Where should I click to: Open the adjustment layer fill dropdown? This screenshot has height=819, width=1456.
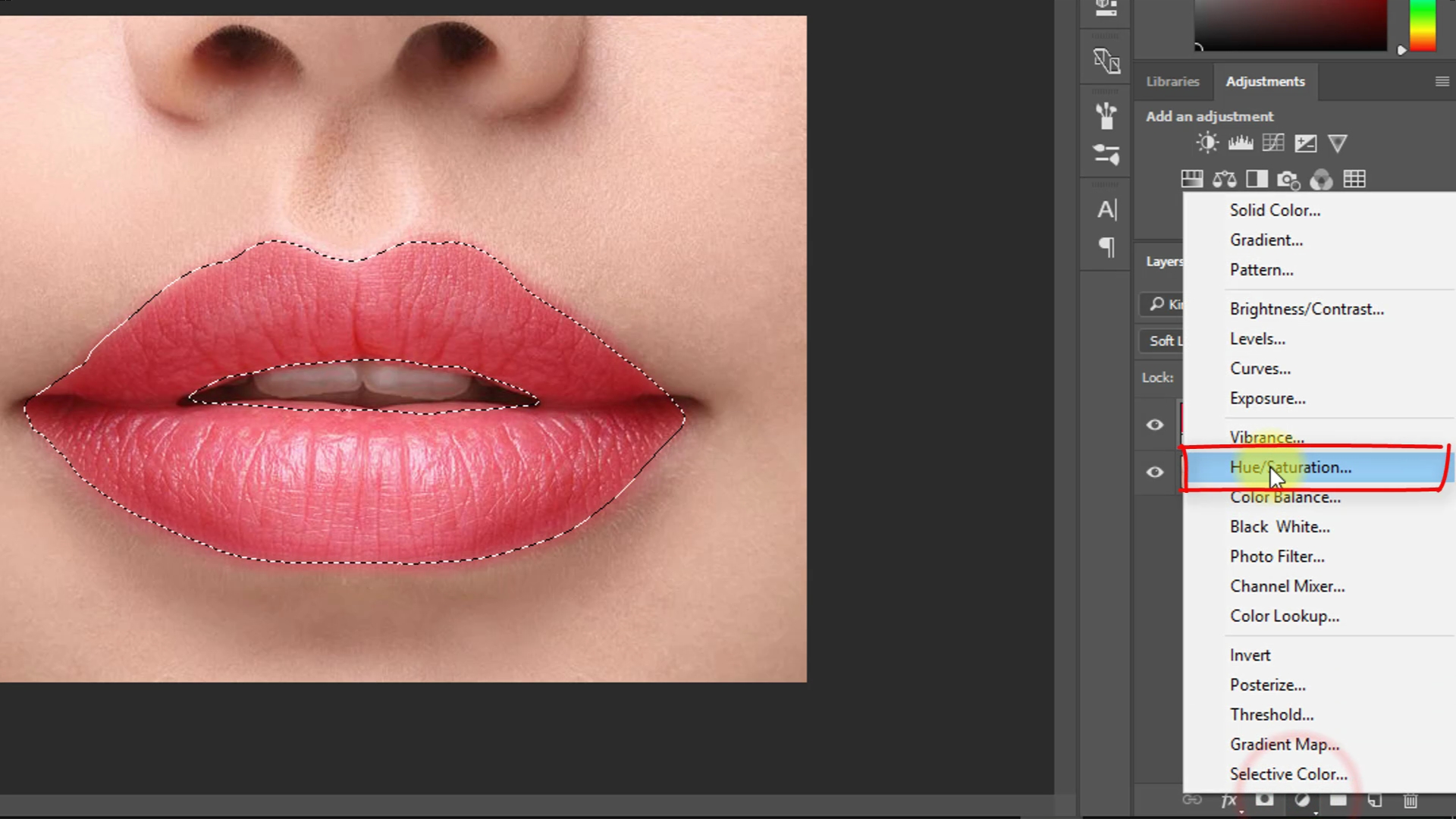click(1316, 812)
